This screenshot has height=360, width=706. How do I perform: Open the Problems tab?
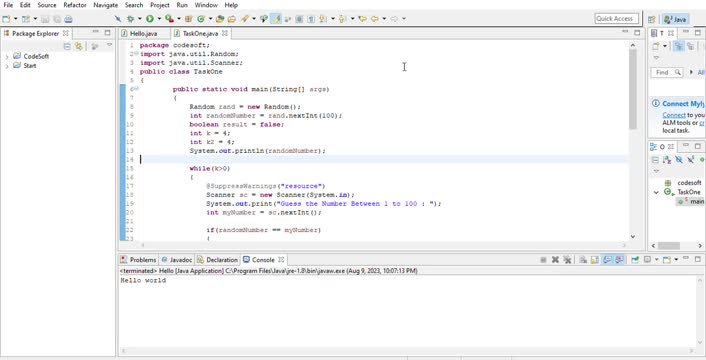[x=138, y=260]
